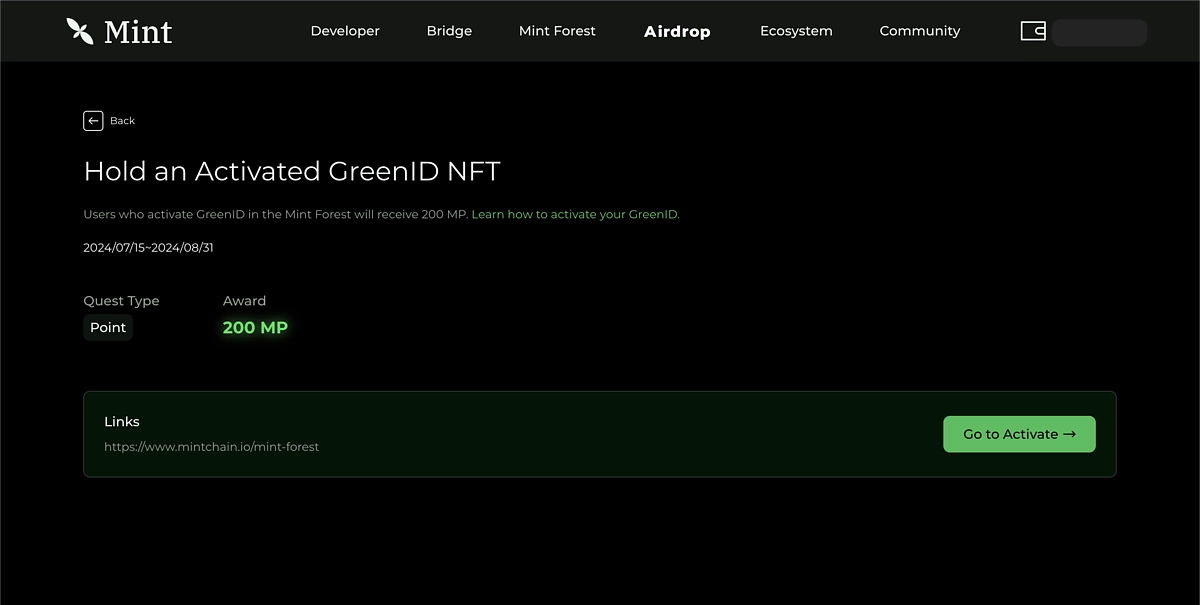Click the Back text label
Viewport: 1200px width, 605px height.
122,121
